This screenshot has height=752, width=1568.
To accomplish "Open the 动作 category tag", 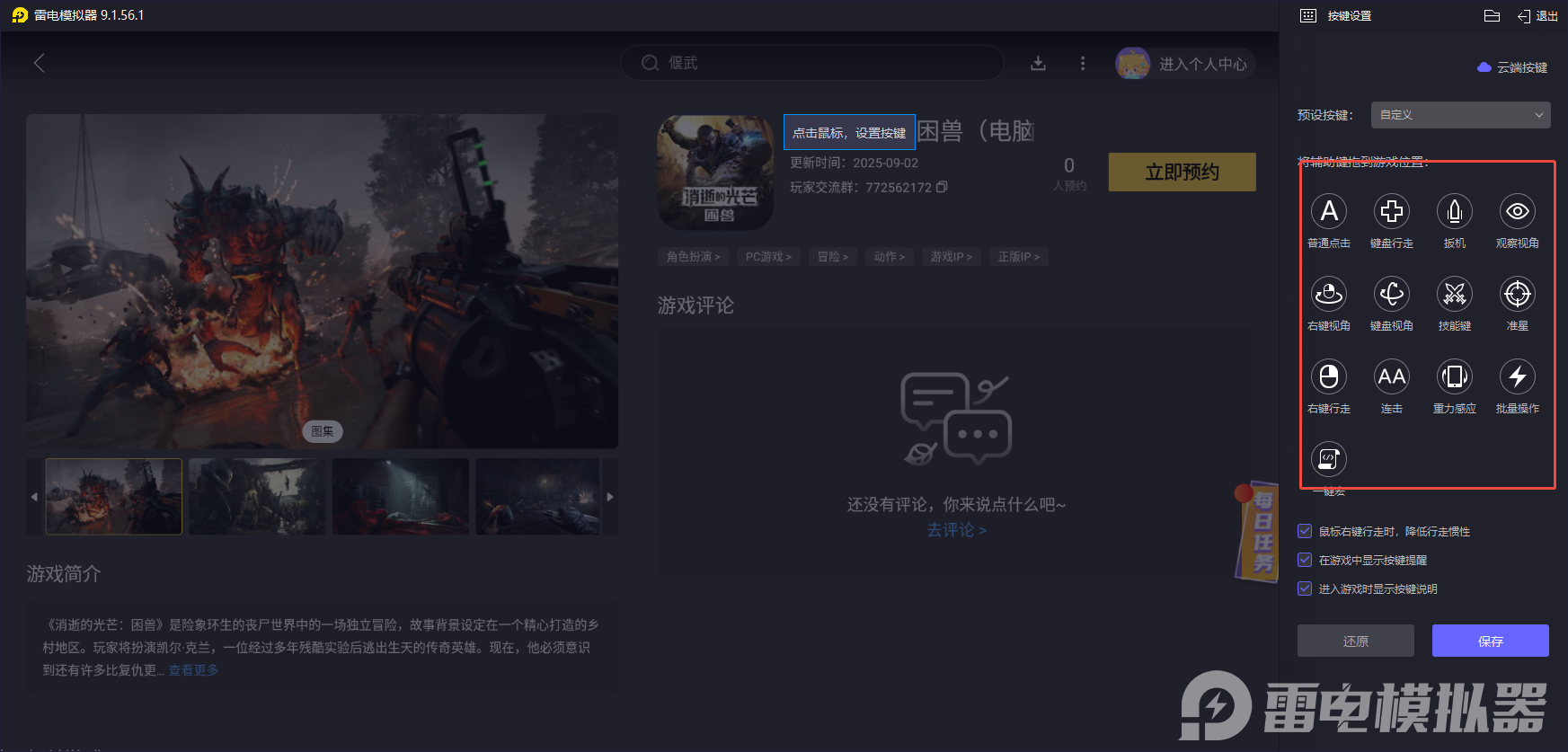I will pyautogui.click(x=890, y=257).
